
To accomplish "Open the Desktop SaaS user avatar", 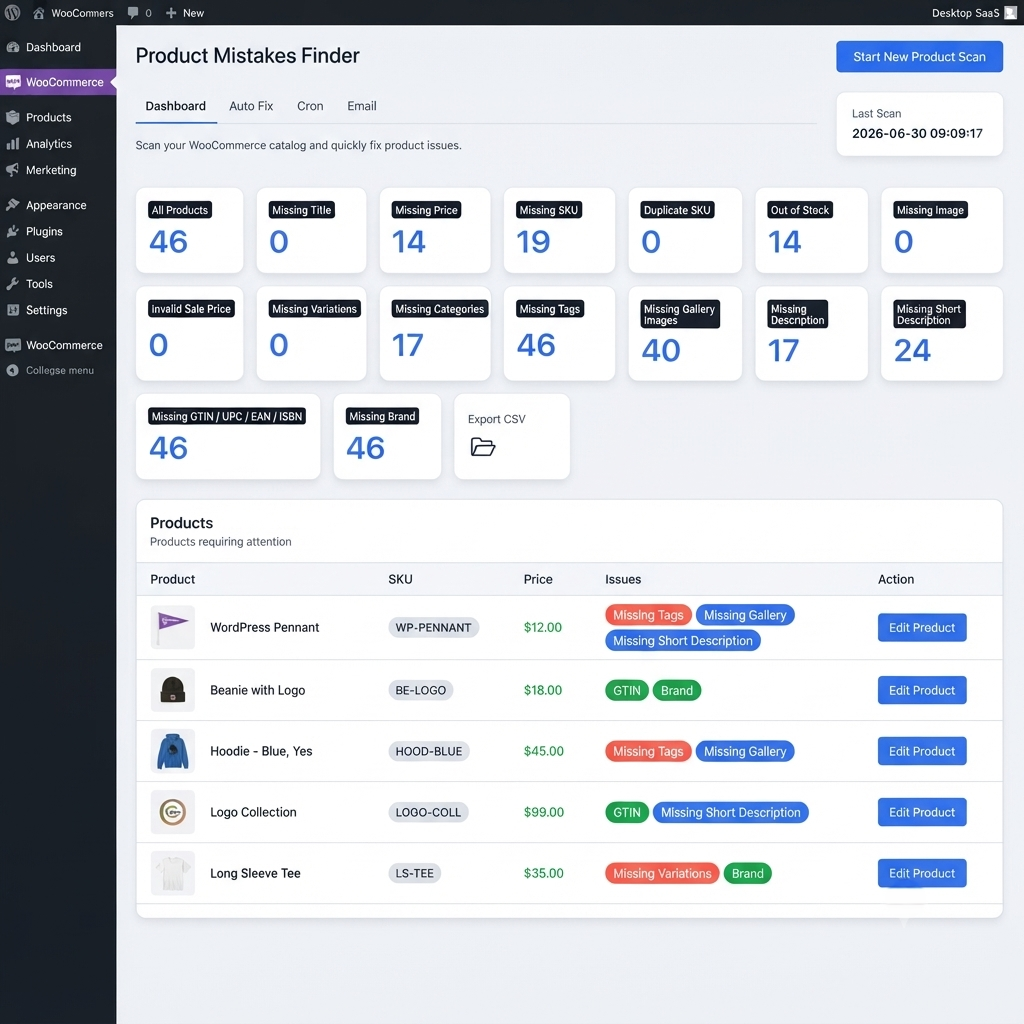I will pyautogui.click(x=1010, y=12).
